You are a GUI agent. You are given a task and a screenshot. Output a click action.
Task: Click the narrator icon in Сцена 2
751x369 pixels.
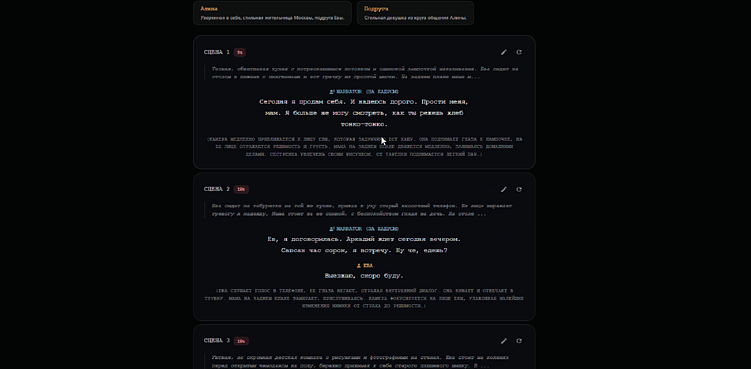[x=331, y=229]
